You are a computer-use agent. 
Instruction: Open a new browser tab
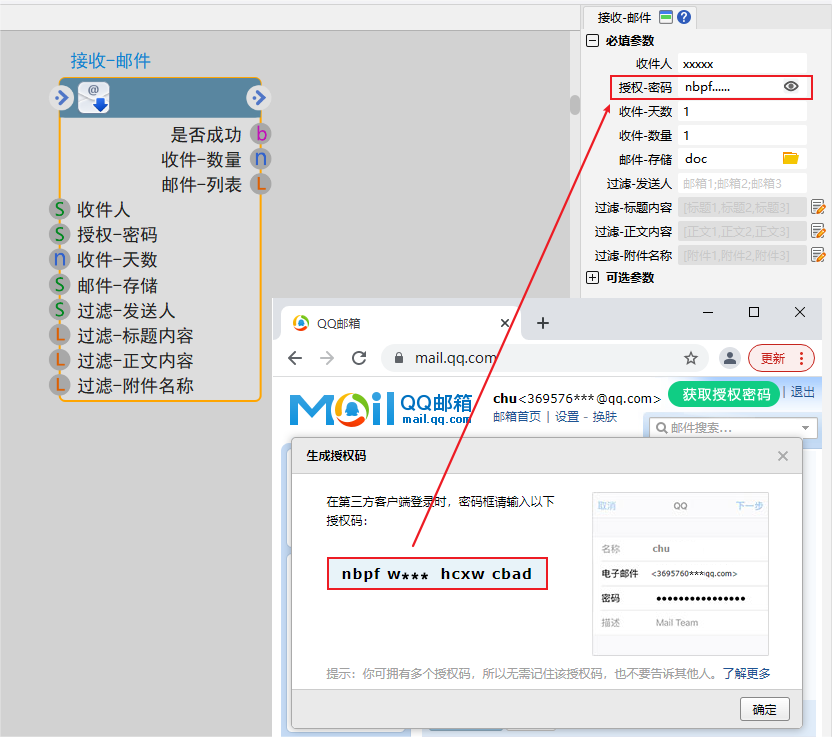pyautogui.click(x=543, y=323)
